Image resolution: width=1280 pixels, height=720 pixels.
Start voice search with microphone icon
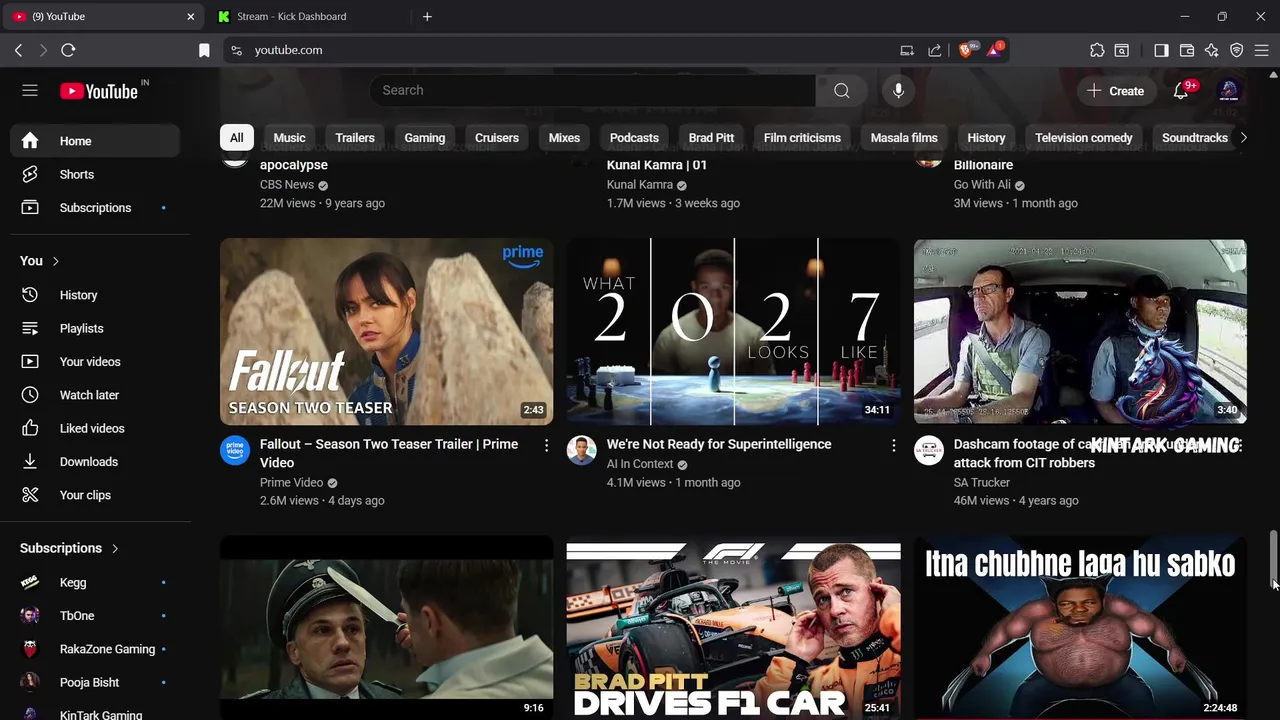(x=898, y=90)
